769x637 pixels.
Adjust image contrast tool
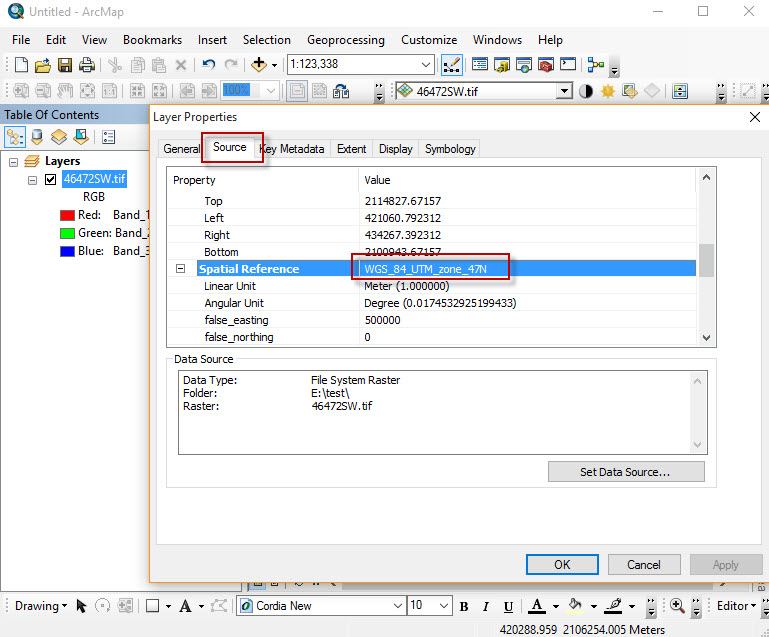586,91
